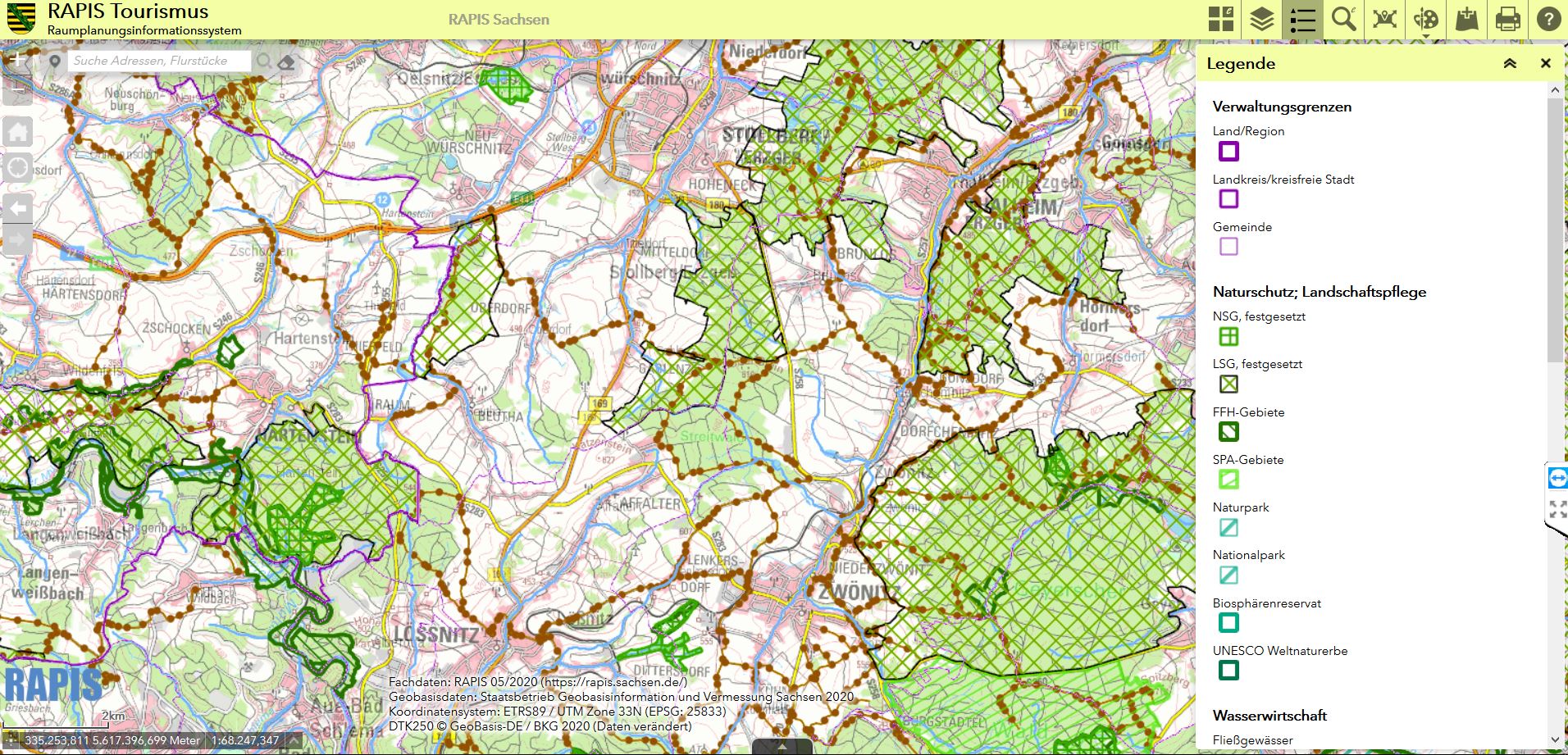Expand bottom attribute table handle
Viewport: 1568px width, 755px height.
[782, 747]
